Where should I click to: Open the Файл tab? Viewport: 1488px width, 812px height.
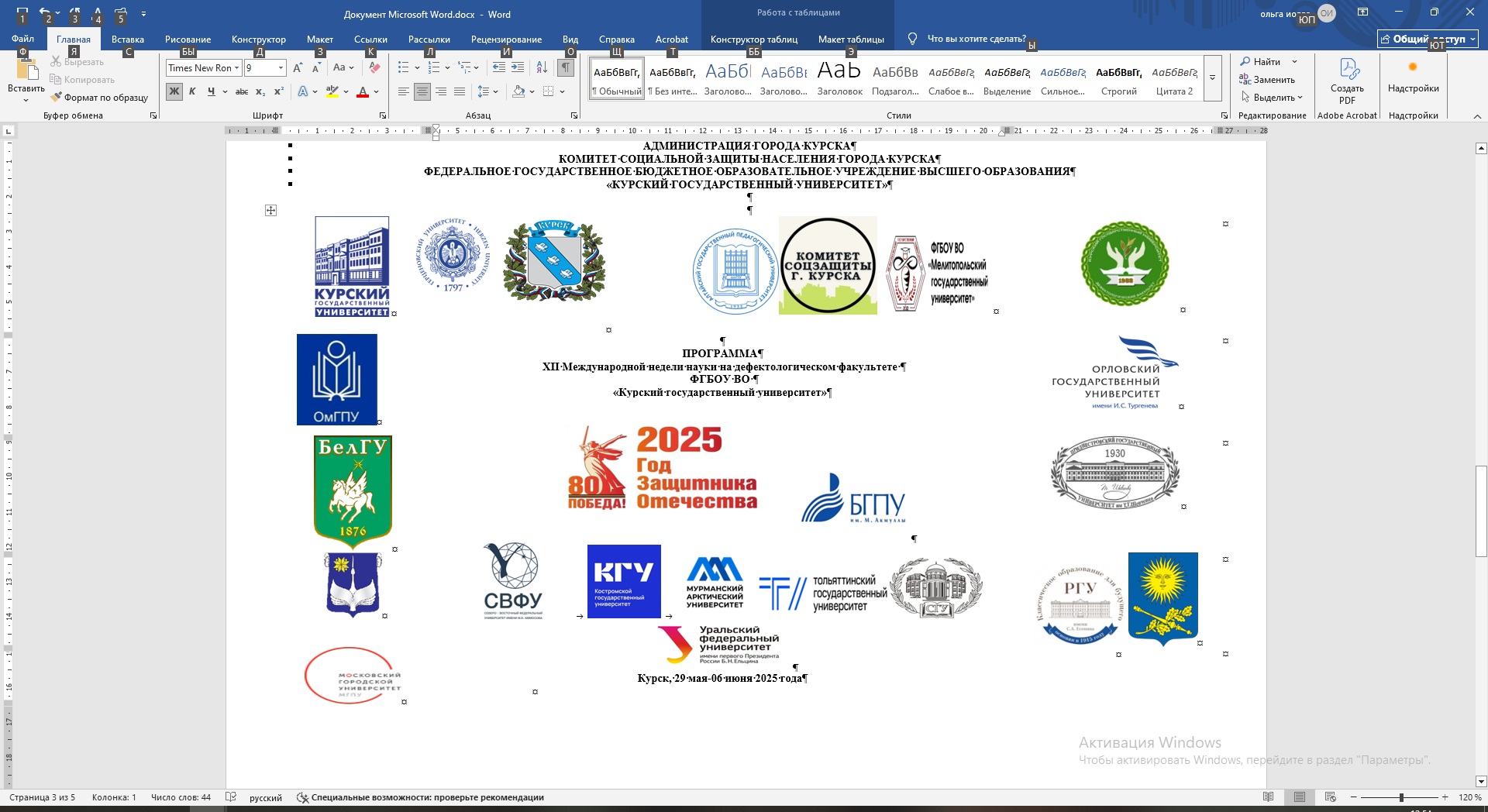(22, 39)
